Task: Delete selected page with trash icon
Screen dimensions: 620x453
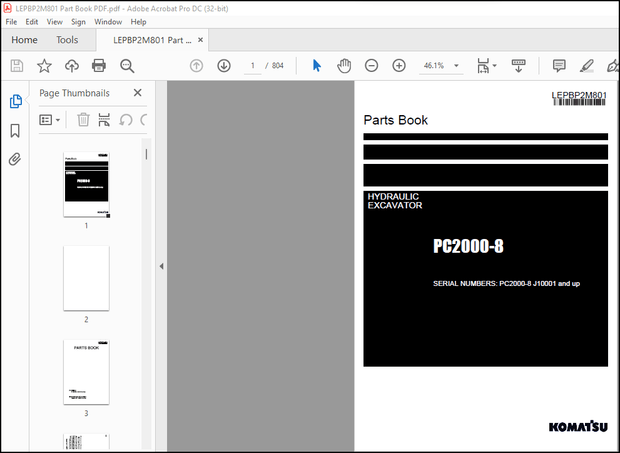Action: click(83, 119)
